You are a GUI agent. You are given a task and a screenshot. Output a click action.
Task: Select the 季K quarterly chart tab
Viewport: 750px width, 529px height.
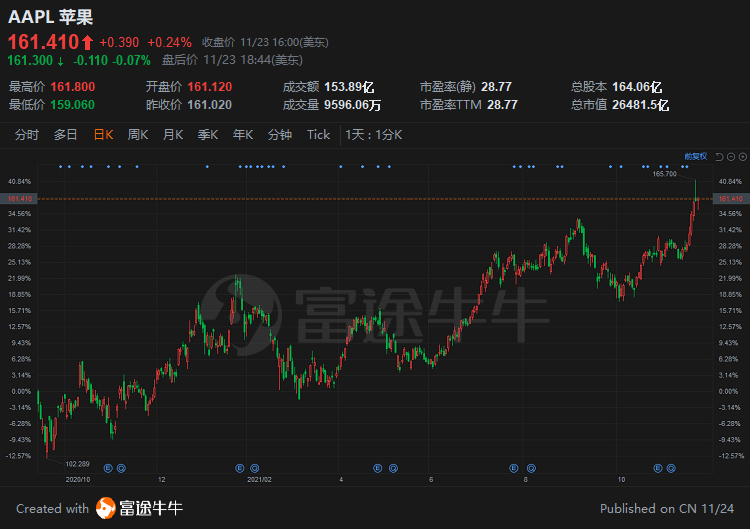pyautogui.click(x=208, y=135)
